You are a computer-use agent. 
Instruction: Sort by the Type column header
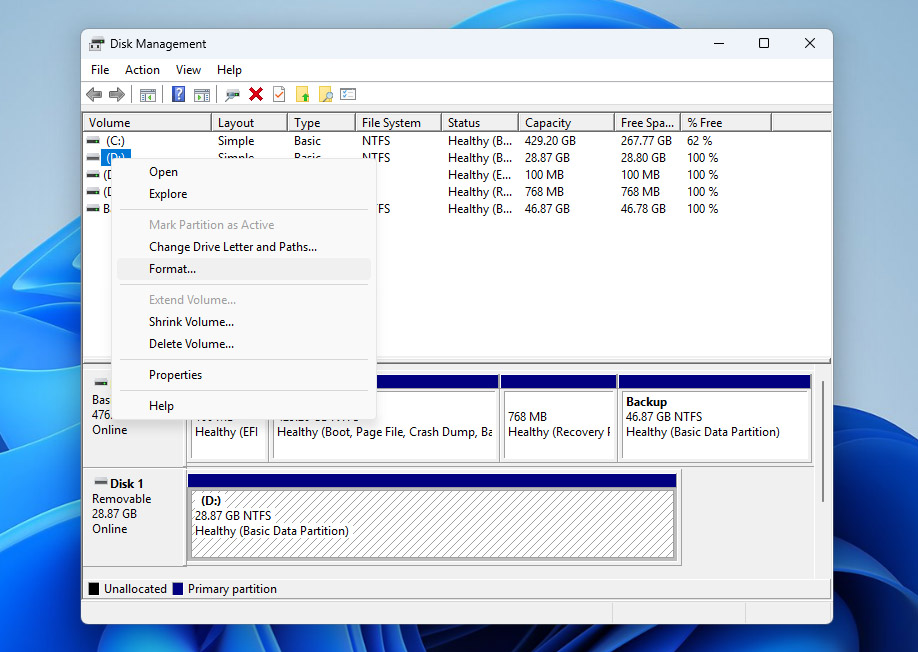point(321,123)
